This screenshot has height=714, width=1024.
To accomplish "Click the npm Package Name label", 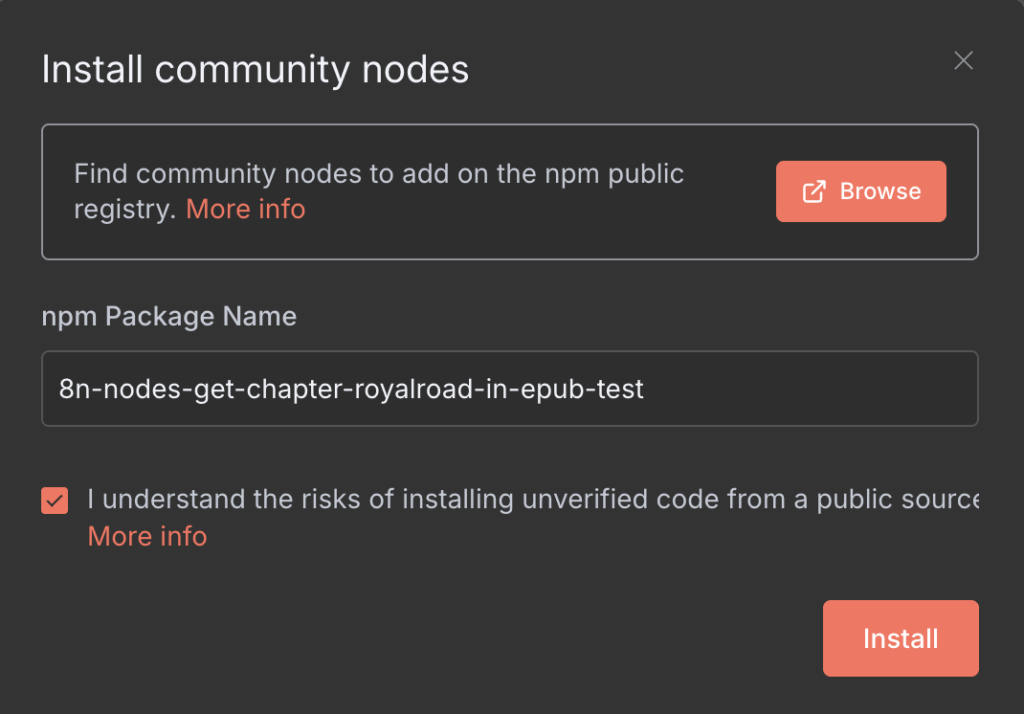I will 169,317.
